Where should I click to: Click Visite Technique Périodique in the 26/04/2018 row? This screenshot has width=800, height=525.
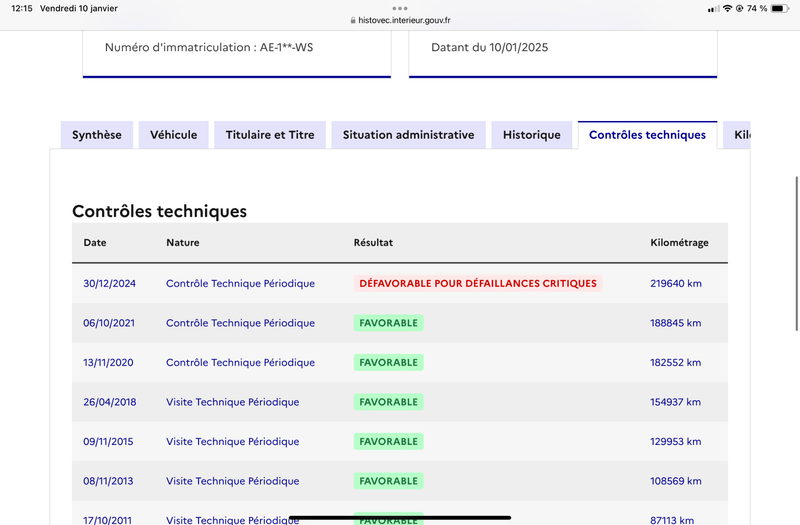233,402
